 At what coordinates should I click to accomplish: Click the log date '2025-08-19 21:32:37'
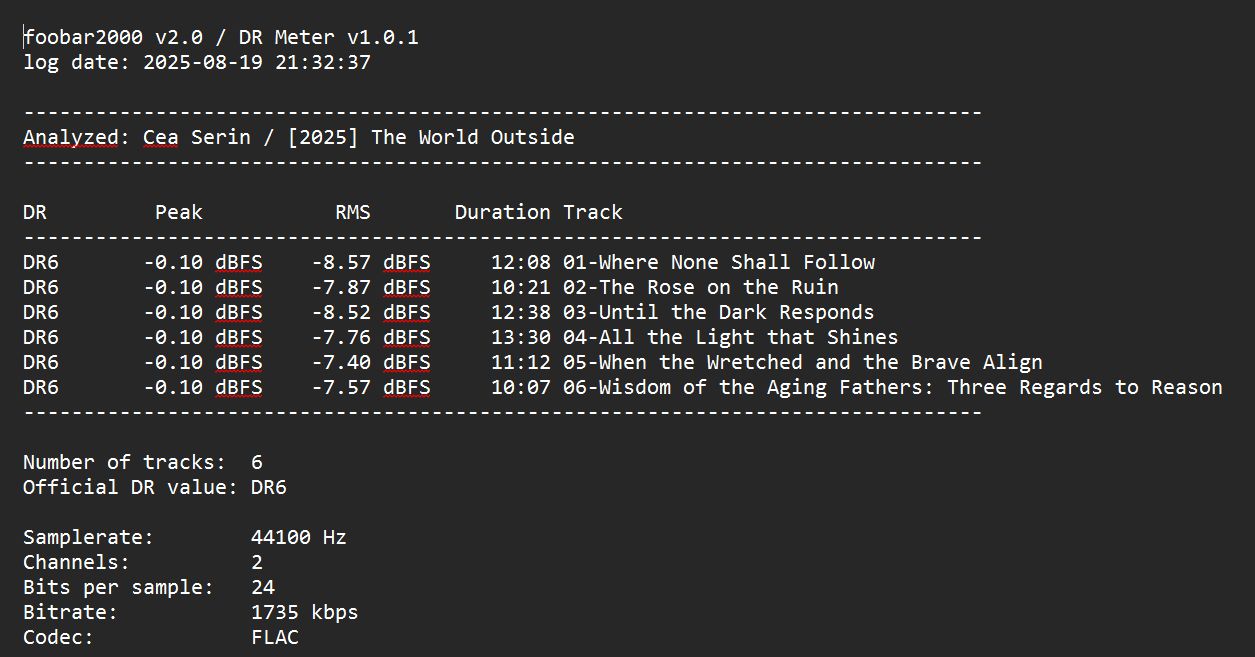(x=257, y=62)
